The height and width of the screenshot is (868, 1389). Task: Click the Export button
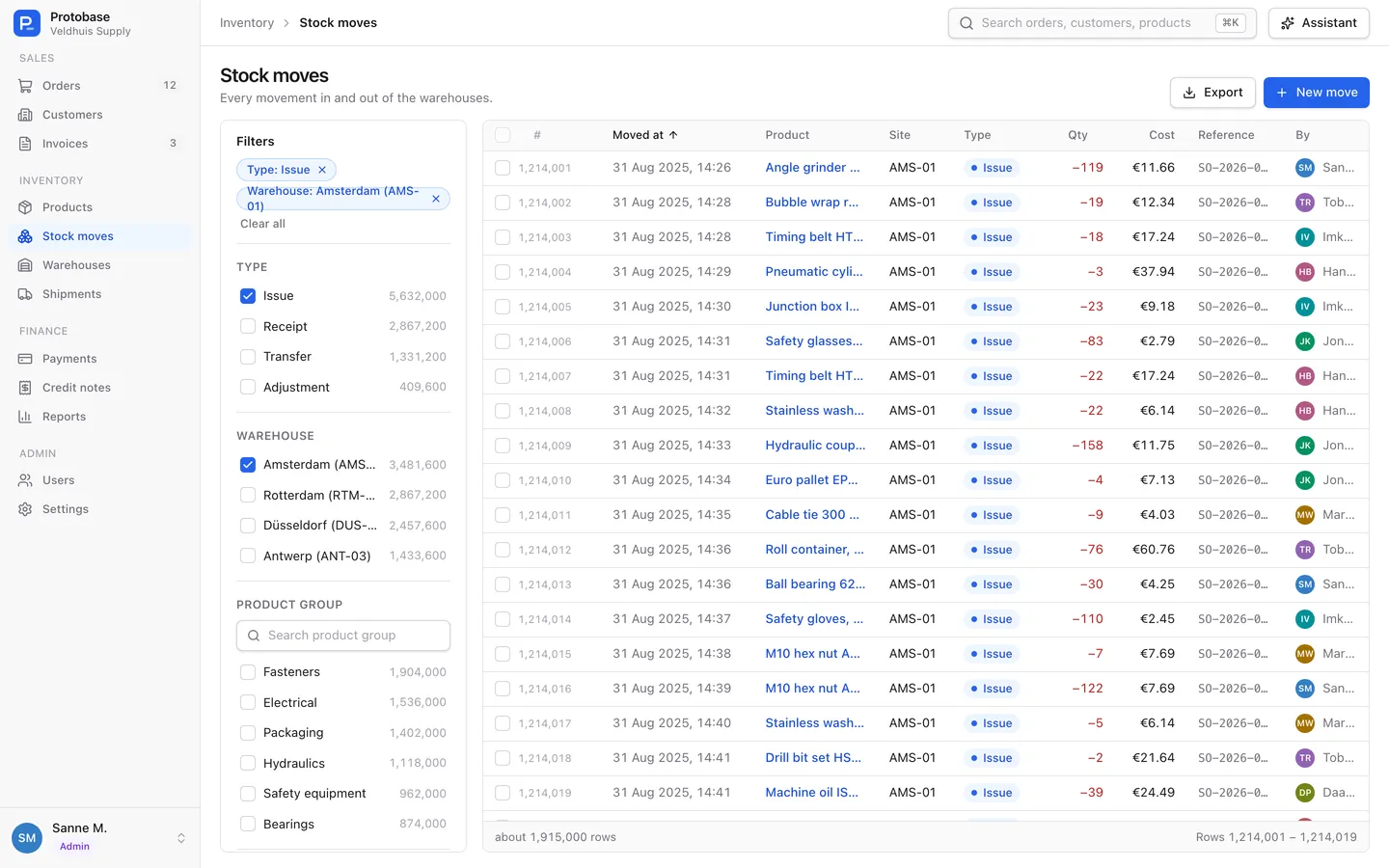(1212, 93)
